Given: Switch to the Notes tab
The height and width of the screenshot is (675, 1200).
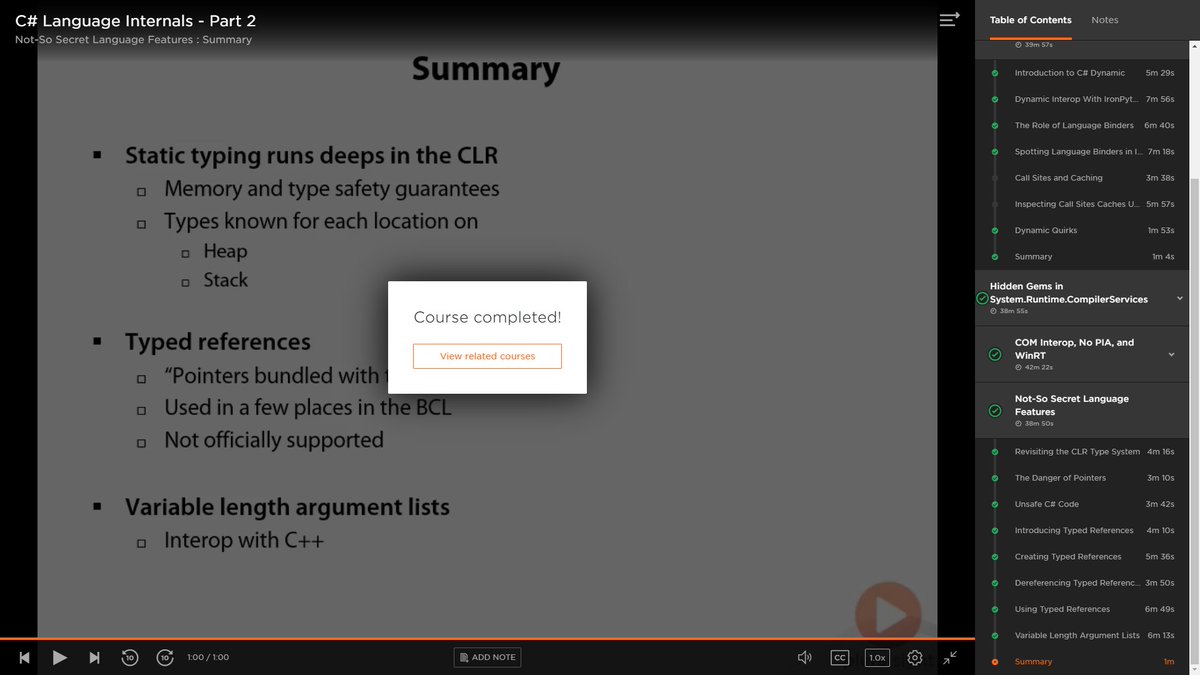Looking at the screenshot, I should coord(1105,19).
